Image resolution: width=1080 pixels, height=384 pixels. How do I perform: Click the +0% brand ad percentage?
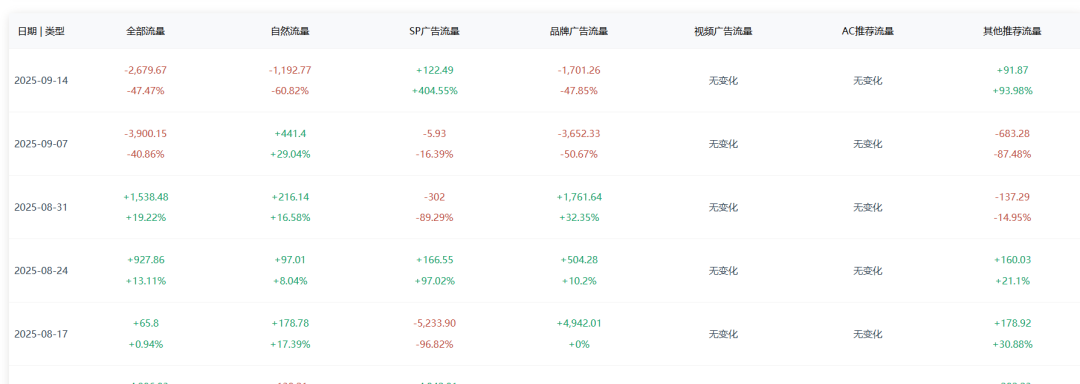click(x=579, y=344)
